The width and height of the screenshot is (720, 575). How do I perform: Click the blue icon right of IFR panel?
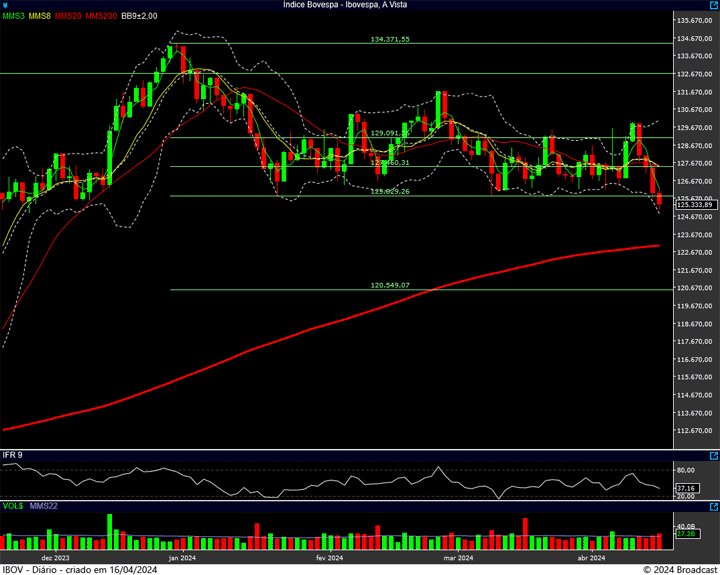[x=713, y=455]
